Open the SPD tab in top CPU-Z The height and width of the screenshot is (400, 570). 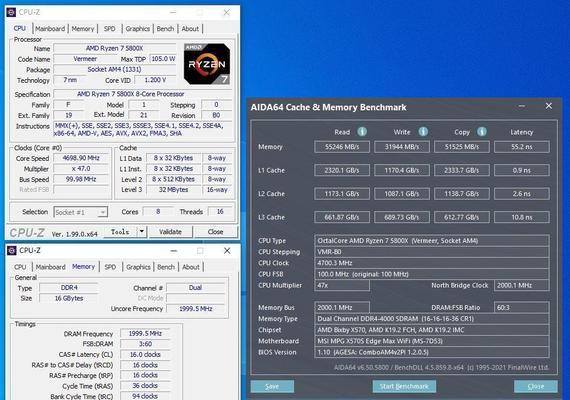109,28
